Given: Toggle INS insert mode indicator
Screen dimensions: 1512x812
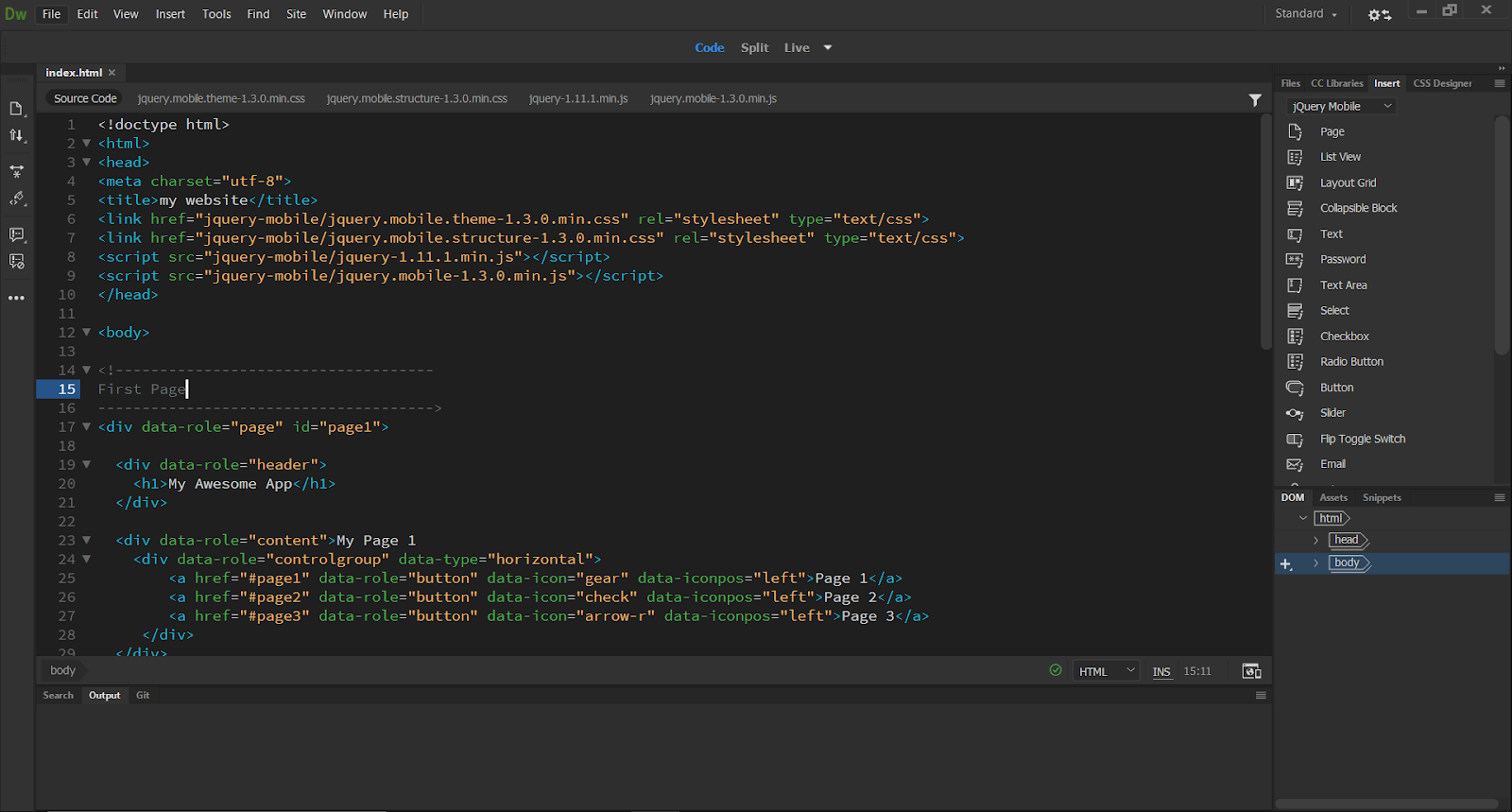Looking at the screenshot, I should tap(1161, 672).
